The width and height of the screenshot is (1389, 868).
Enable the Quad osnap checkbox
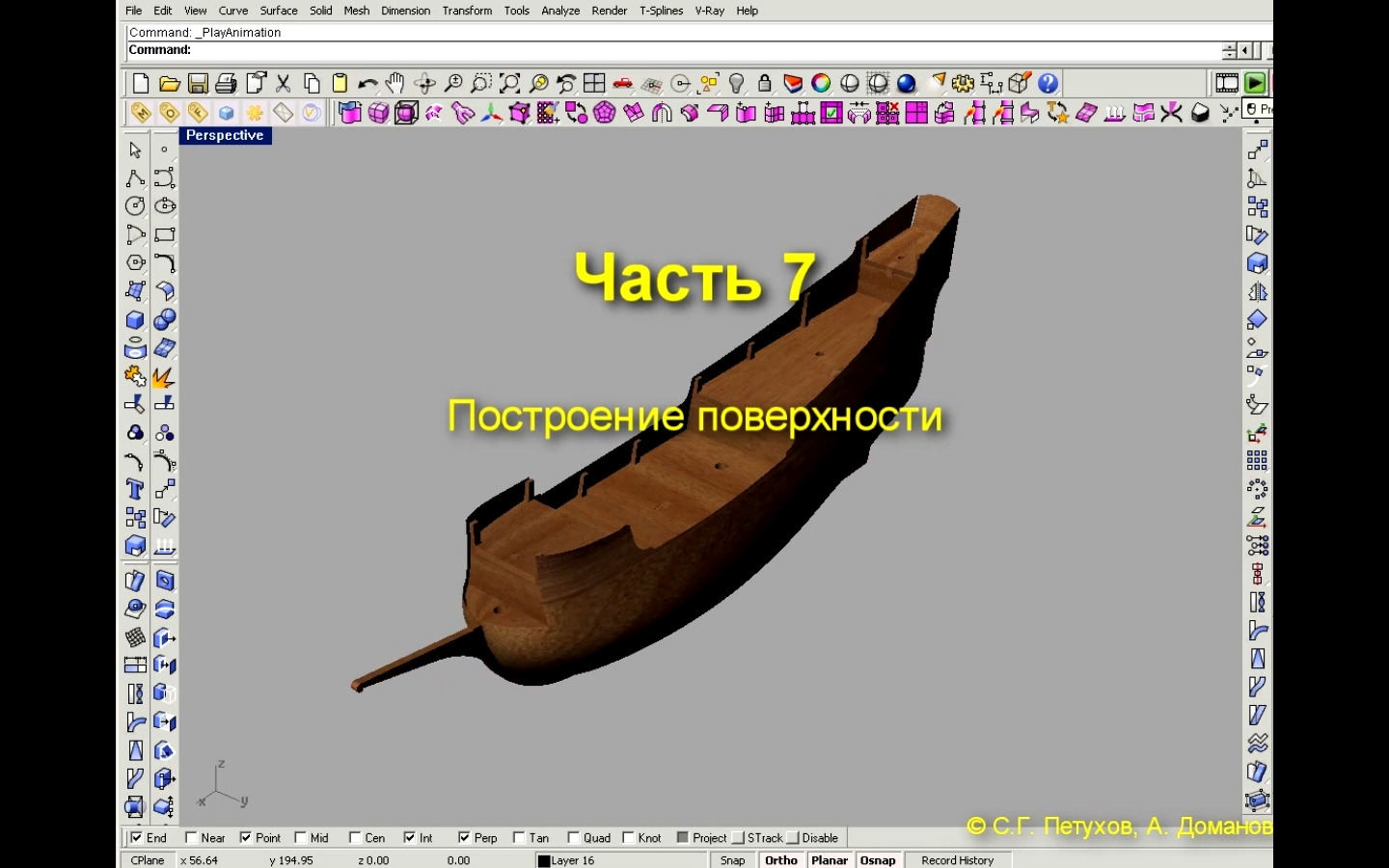[574, 838]
